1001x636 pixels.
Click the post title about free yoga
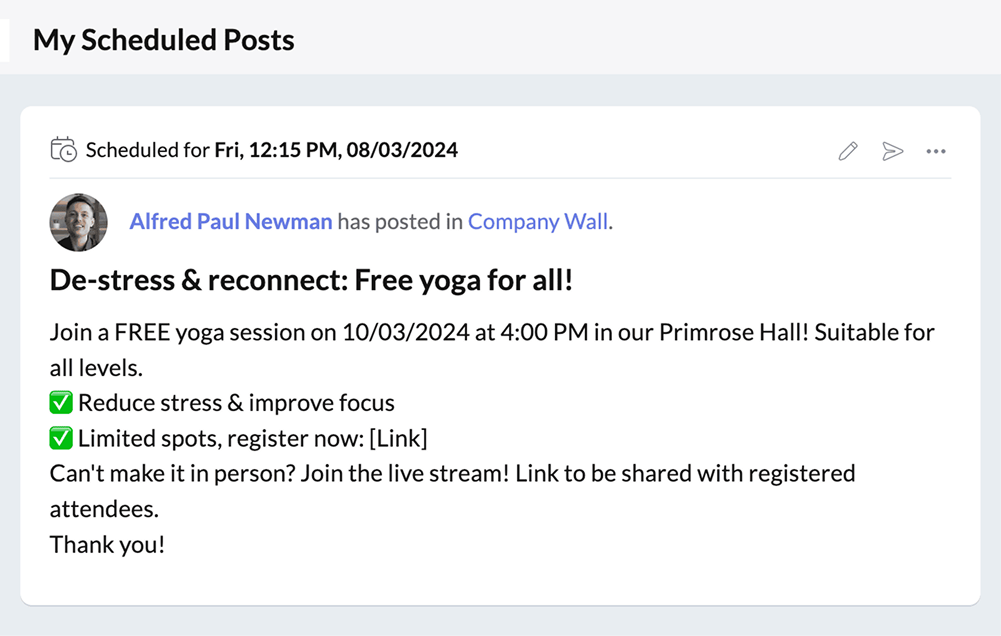[311, 280]
